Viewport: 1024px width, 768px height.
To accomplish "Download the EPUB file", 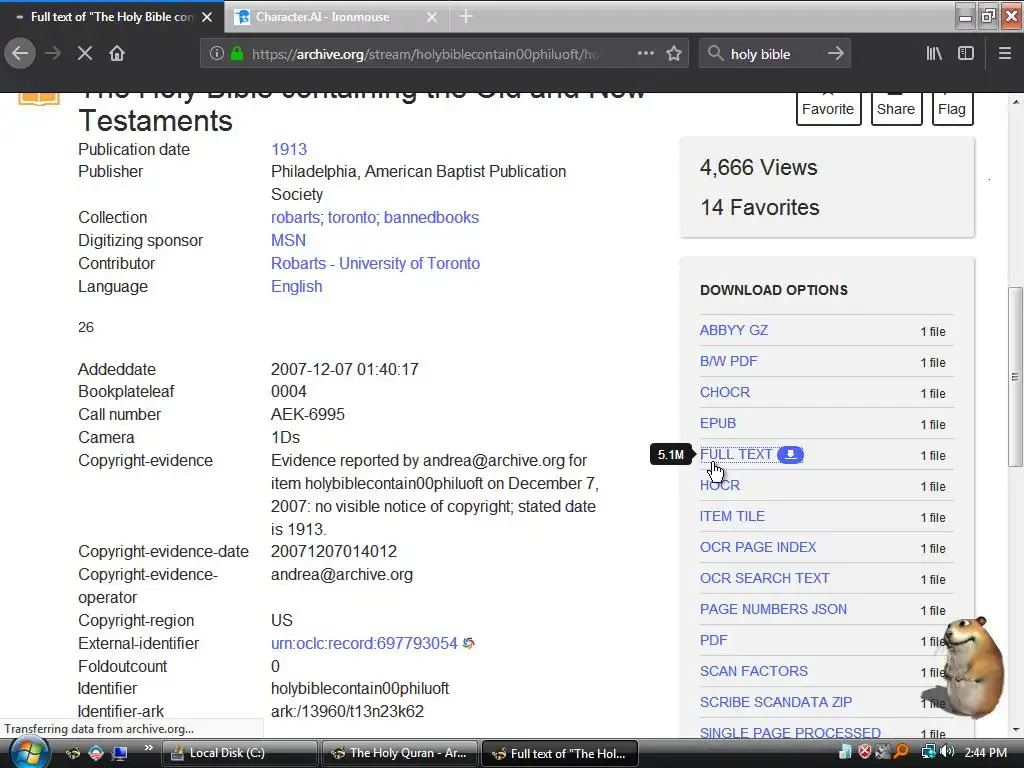I will click(718, 423).
